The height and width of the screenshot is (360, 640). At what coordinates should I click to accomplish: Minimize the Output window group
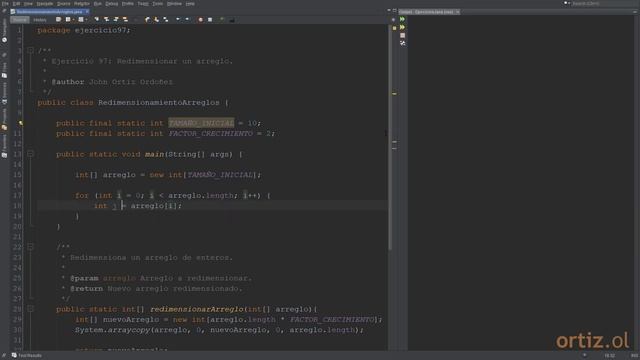[635, 12]
